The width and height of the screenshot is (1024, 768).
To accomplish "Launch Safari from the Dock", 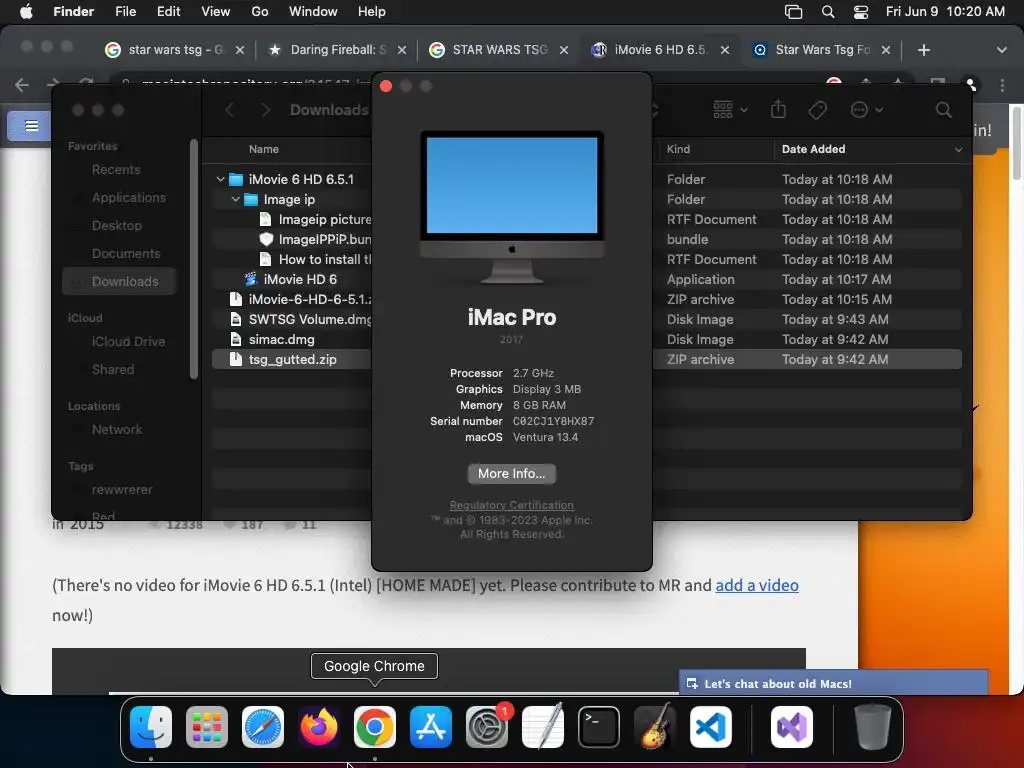I will point(263,727).
